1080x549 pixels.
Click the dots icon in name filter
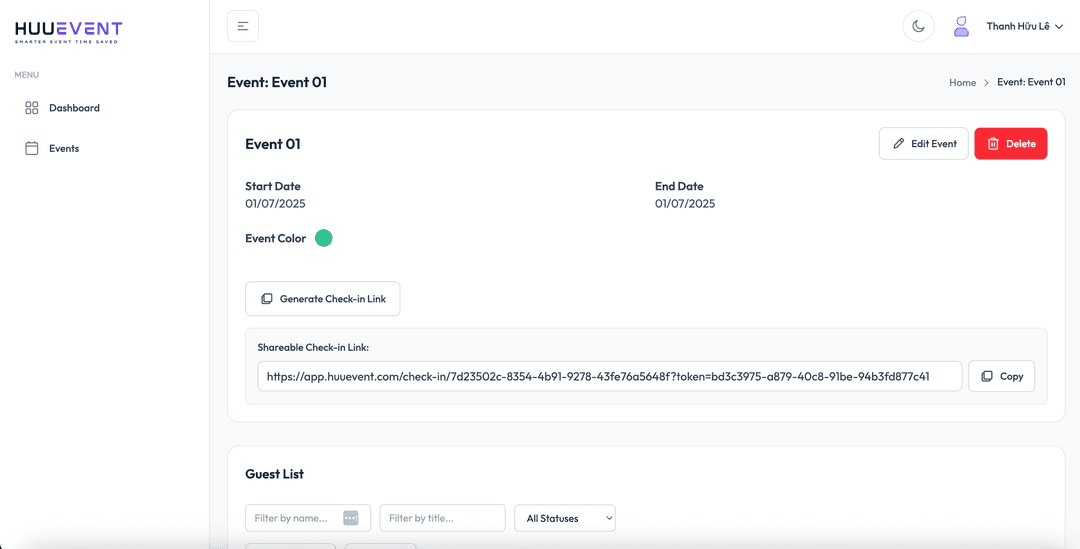coord(351,518)
